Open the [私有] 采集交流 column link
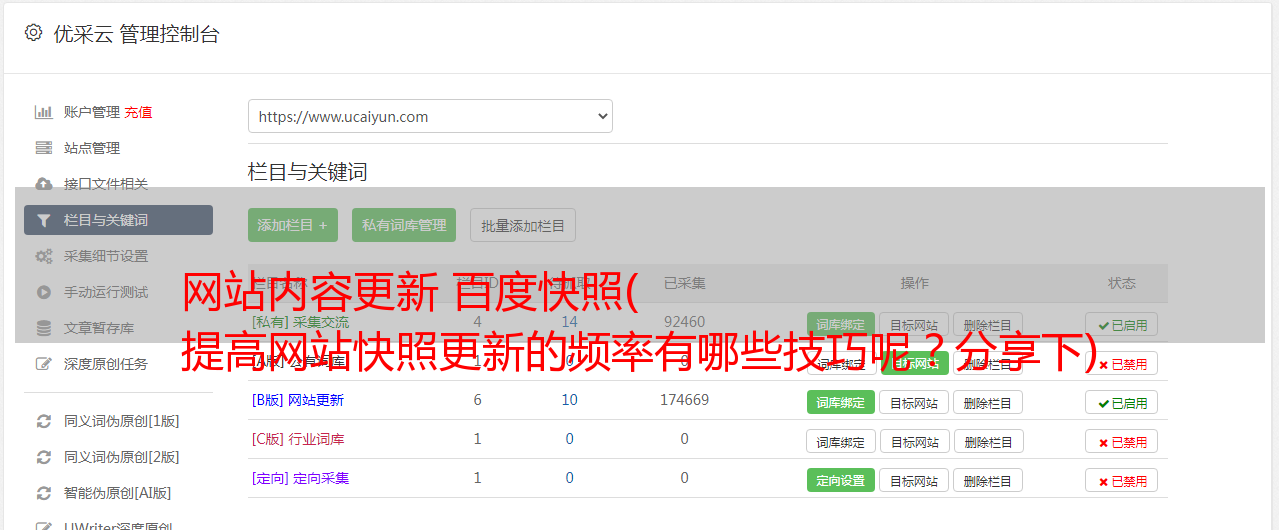The height and width of the screenshot is (530, 1279). pos(301,322)
